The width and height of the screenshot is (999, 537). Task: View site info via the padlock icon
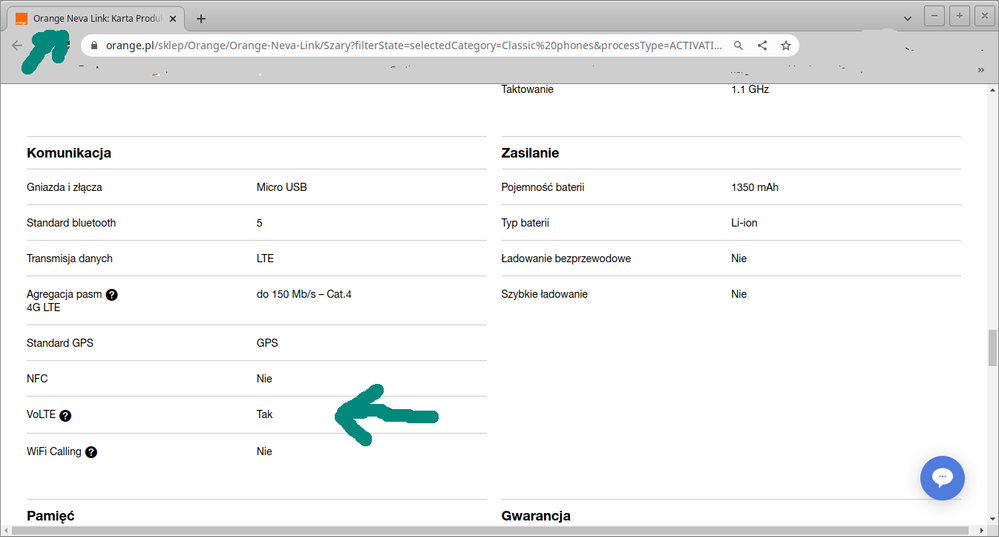click(x=92, y=46)
